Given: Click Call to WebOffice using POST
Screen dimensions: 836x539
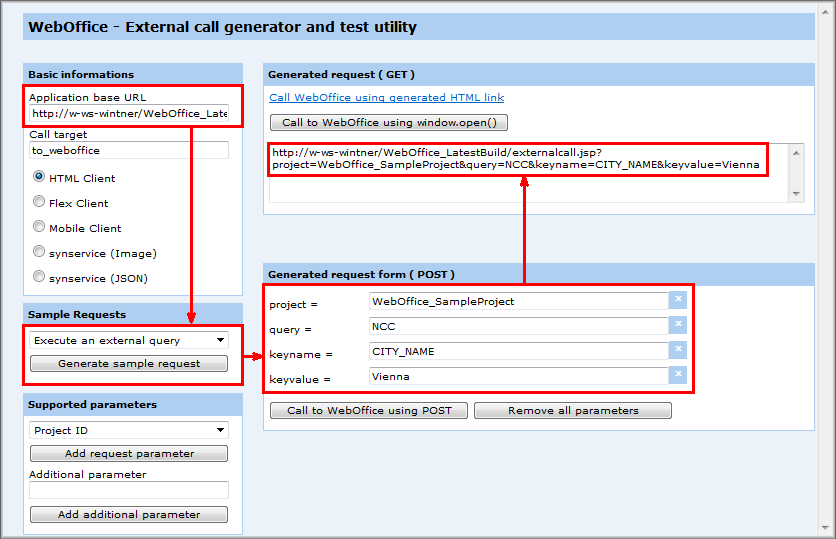Looking at the screenshot, I should pyautogui.click(x=369, y=411).
